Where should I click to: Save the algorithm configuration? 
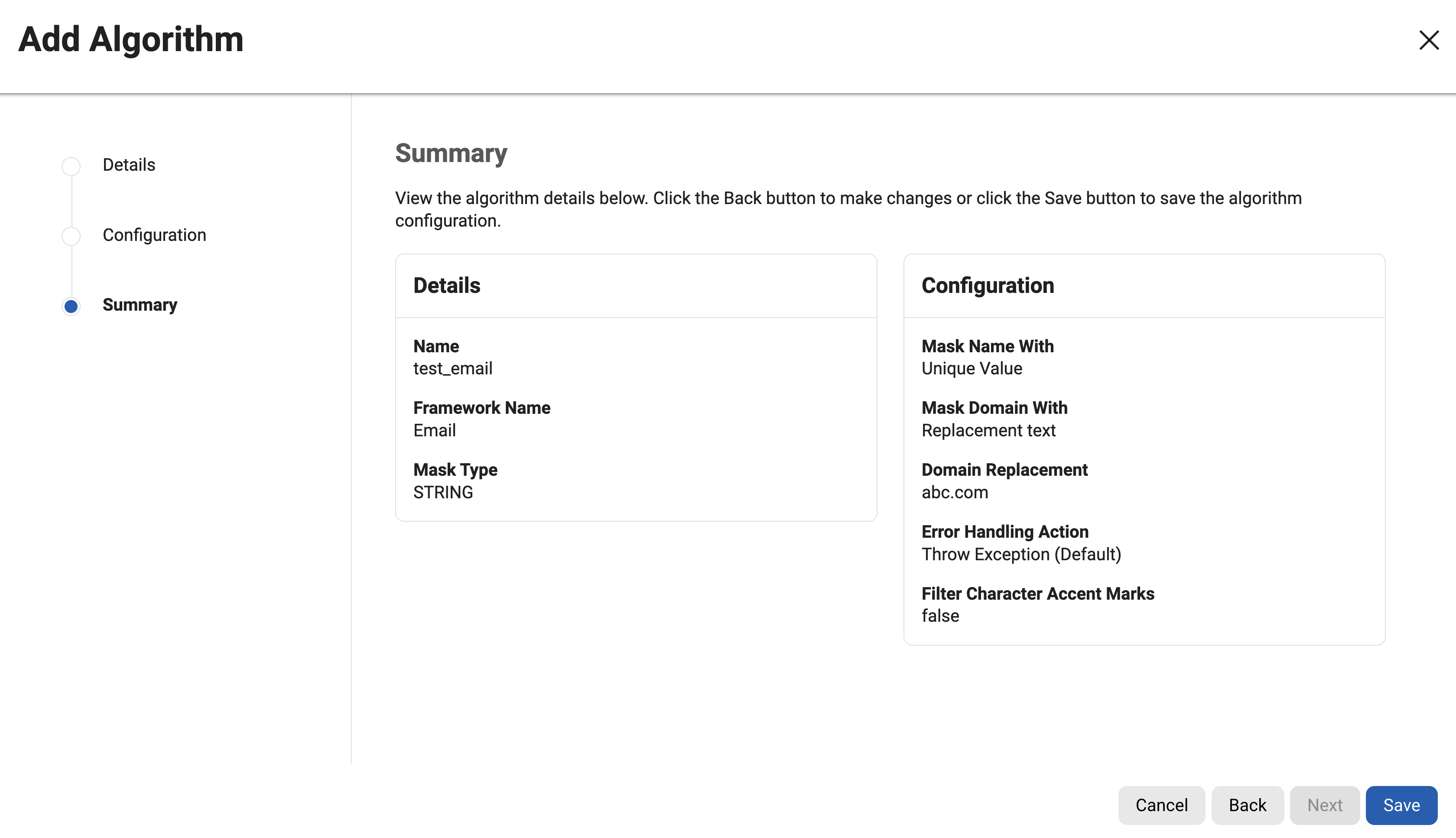point(1401,805)
